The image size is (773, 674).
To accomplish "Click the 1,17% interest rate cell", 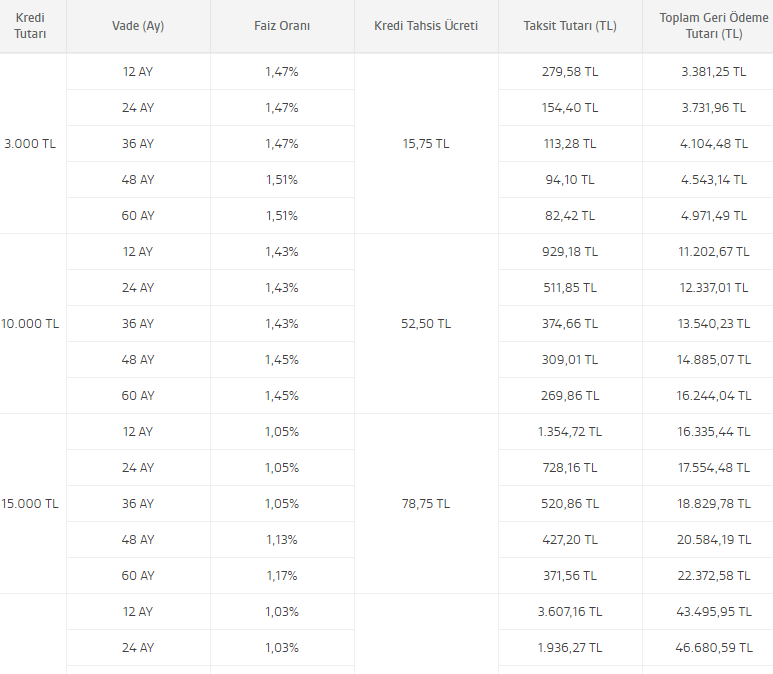I will (x=282, y=576).
